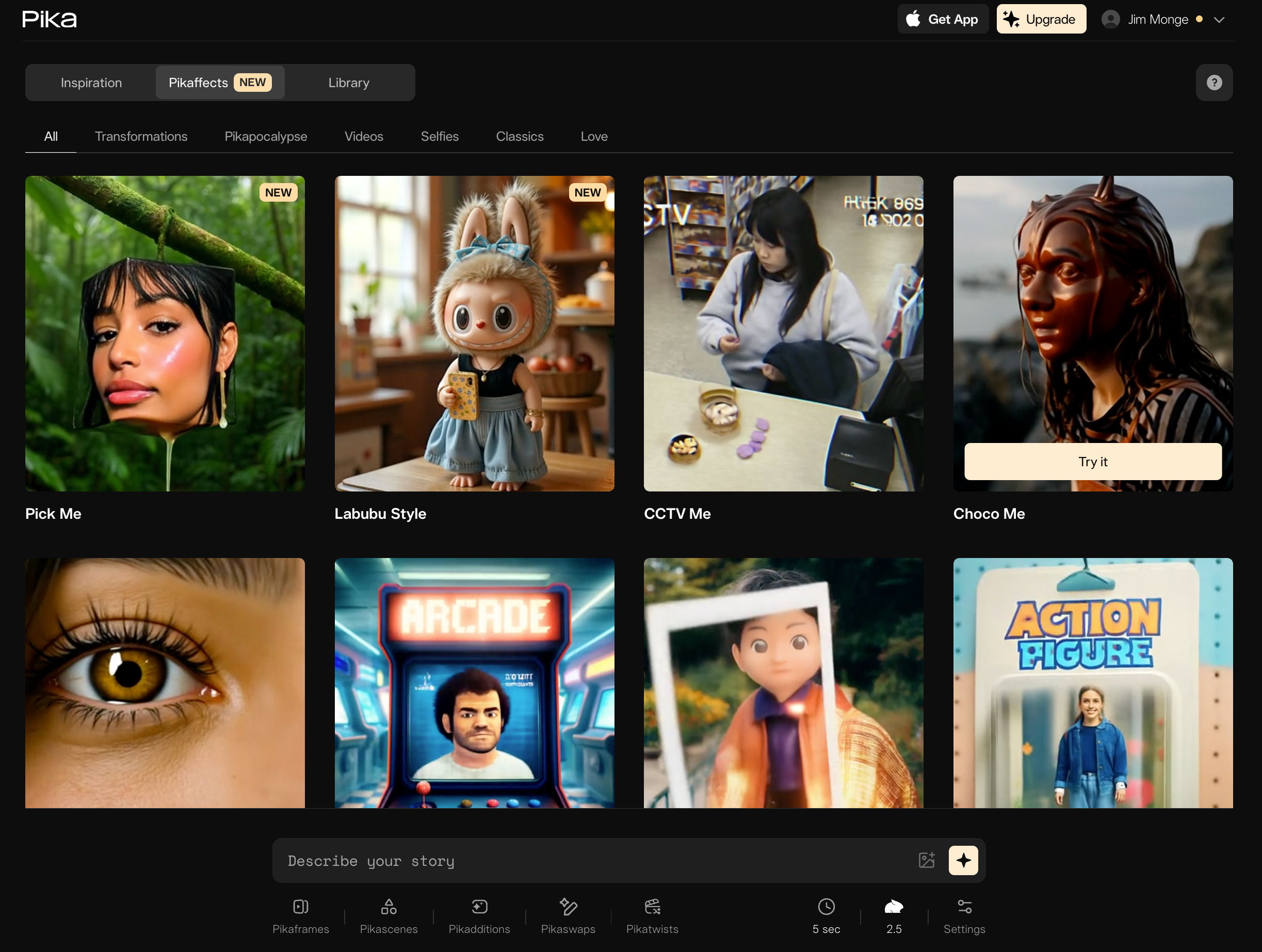The width and height of the screenshot is (1262, 952).
Task: Select the Pikapocalypse category filter
Action: tap(266, 136)
